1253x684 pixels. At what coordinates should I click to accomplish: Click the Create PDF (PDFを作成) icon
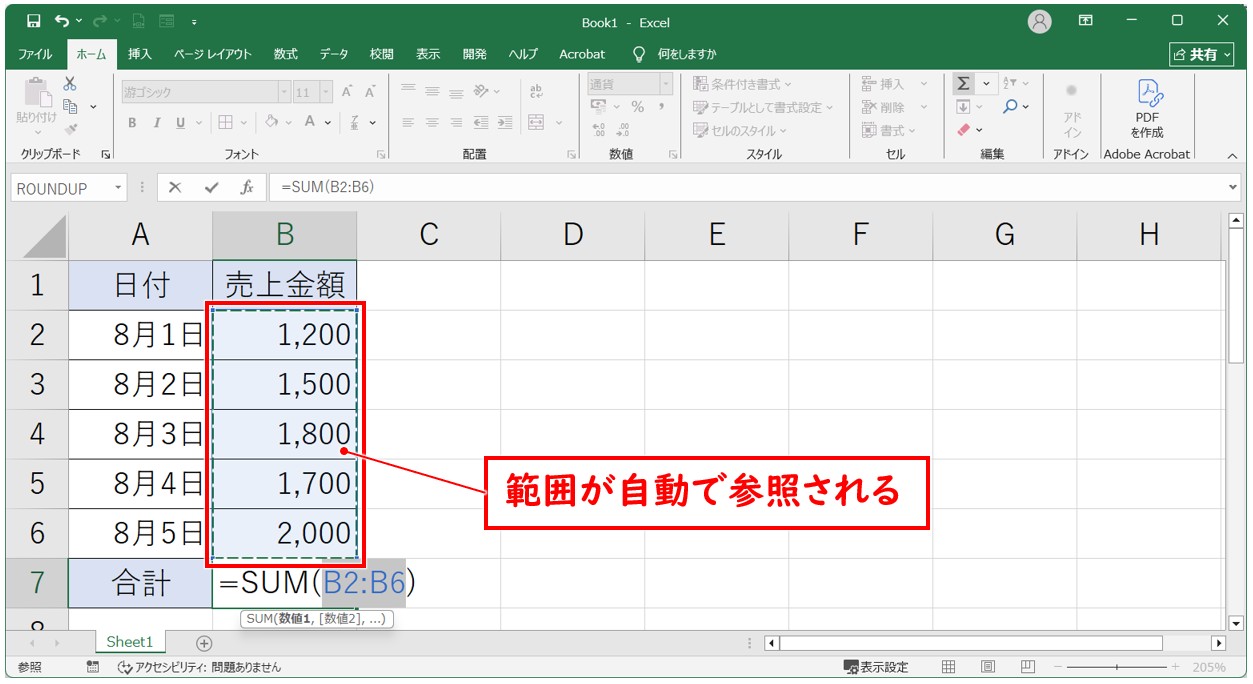pos(1148,108)
